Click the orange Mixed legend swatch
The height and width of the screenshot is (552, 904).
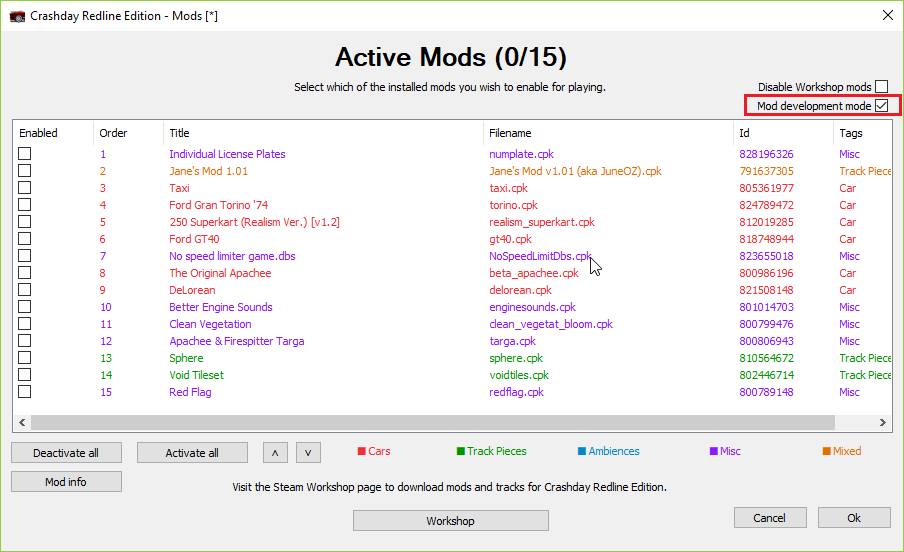(826, 451)
